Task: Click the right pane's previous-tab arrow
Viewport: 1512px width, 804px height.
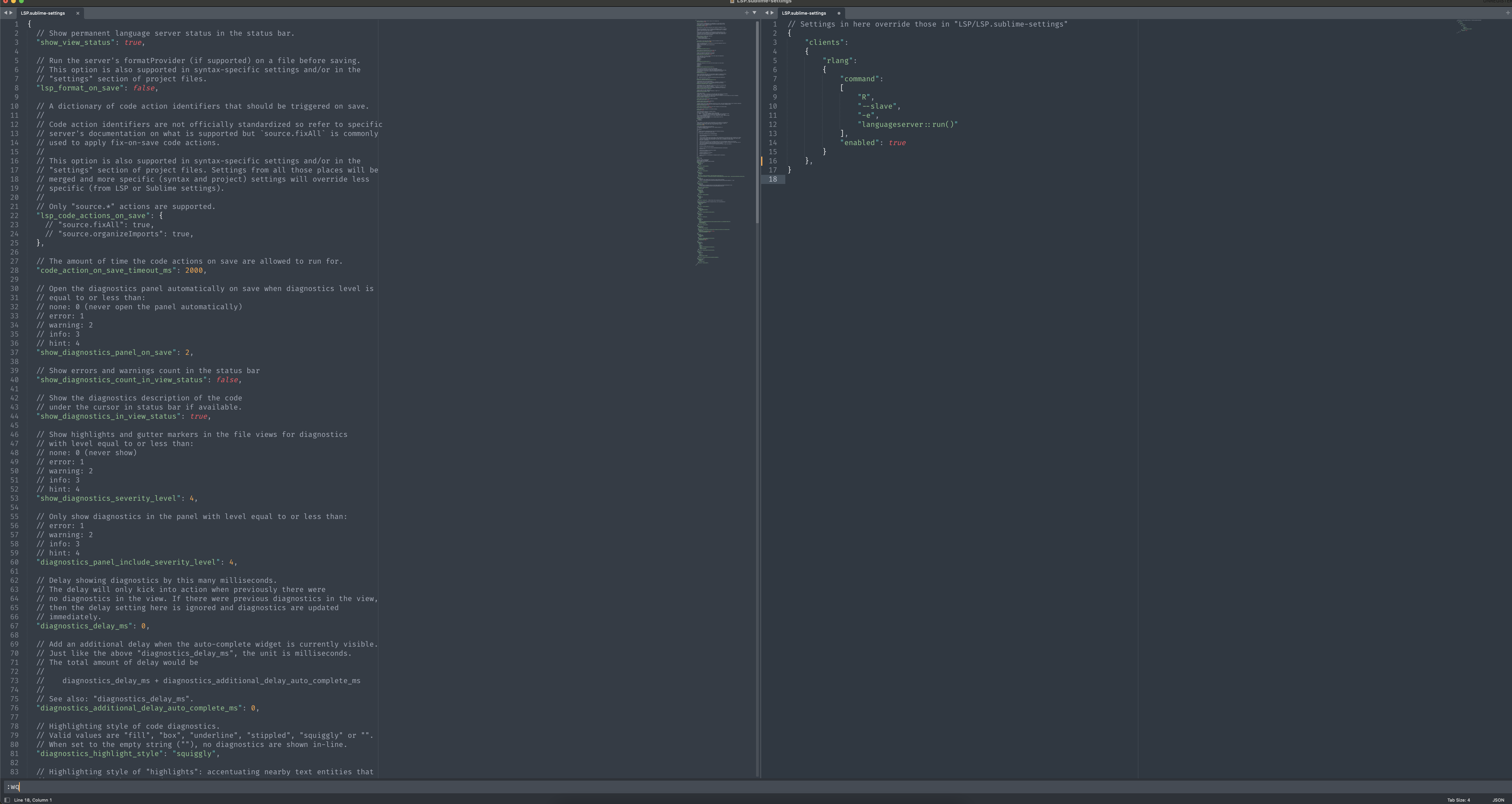Action: click(767, 13)
